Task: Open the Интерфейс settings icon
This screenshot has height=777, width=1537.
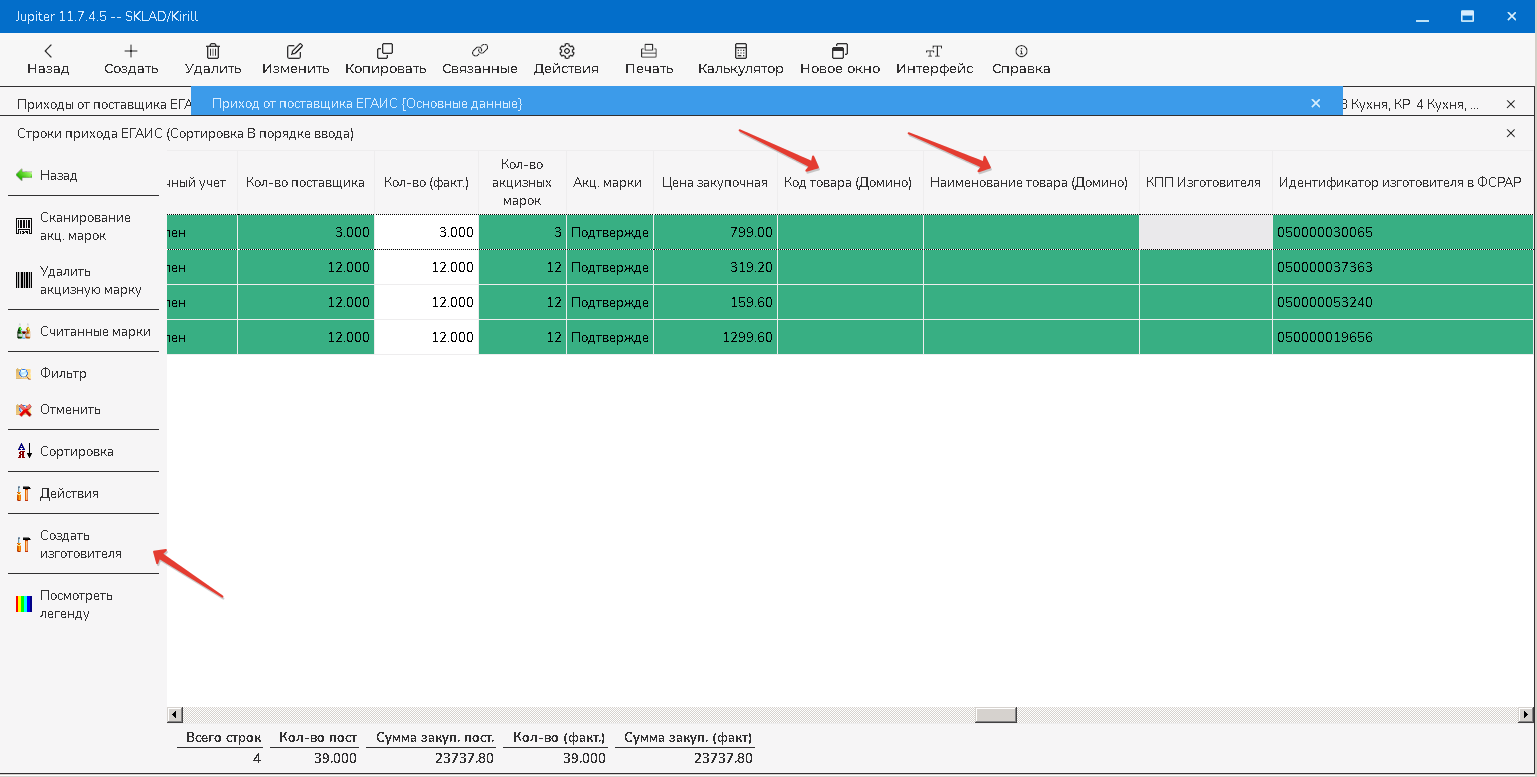Action: click(x=934, y=50)
